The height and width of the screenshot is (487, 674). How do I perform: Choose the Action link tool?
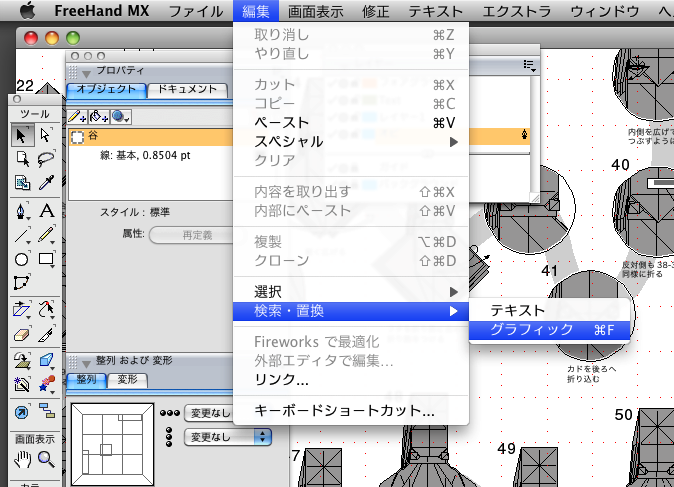(22, 412)
